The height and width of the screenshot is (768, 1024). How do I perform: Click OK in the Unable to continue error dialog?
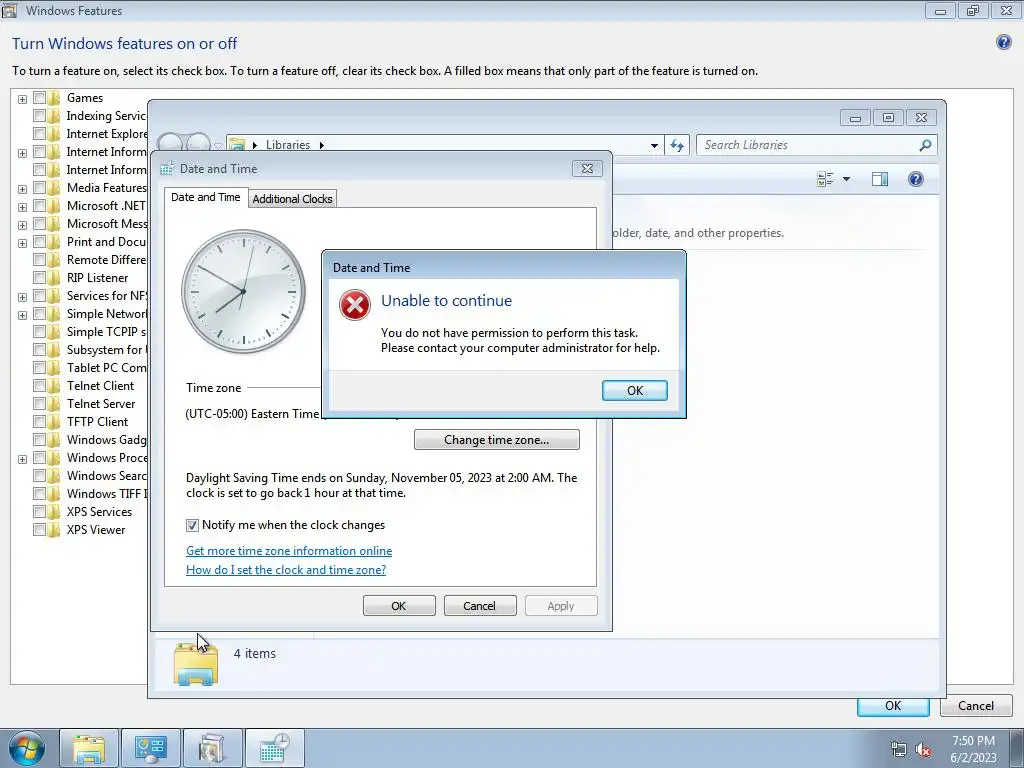point(634,391)
